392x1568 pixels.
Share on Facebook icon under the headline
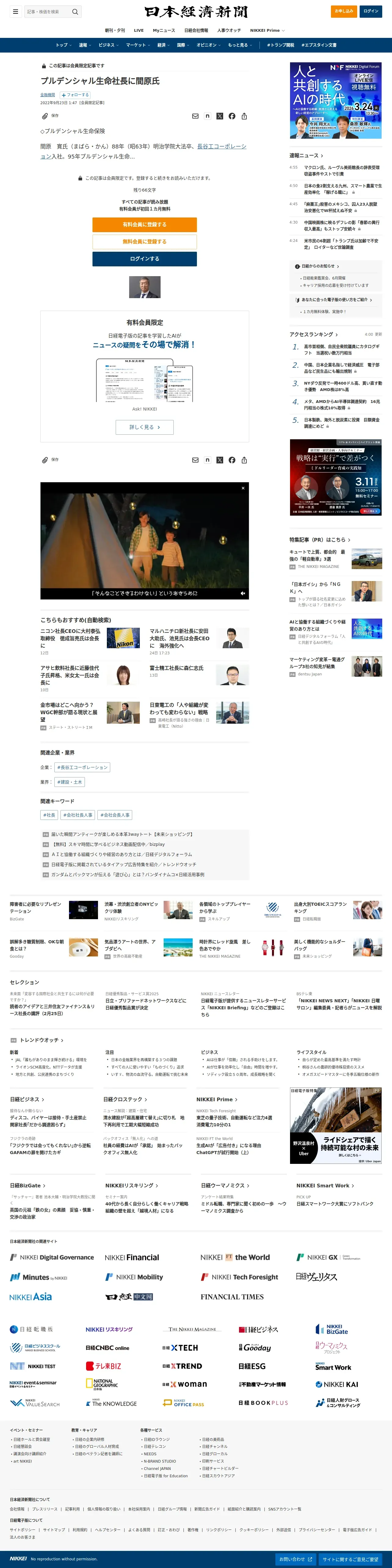click(232, 116)
